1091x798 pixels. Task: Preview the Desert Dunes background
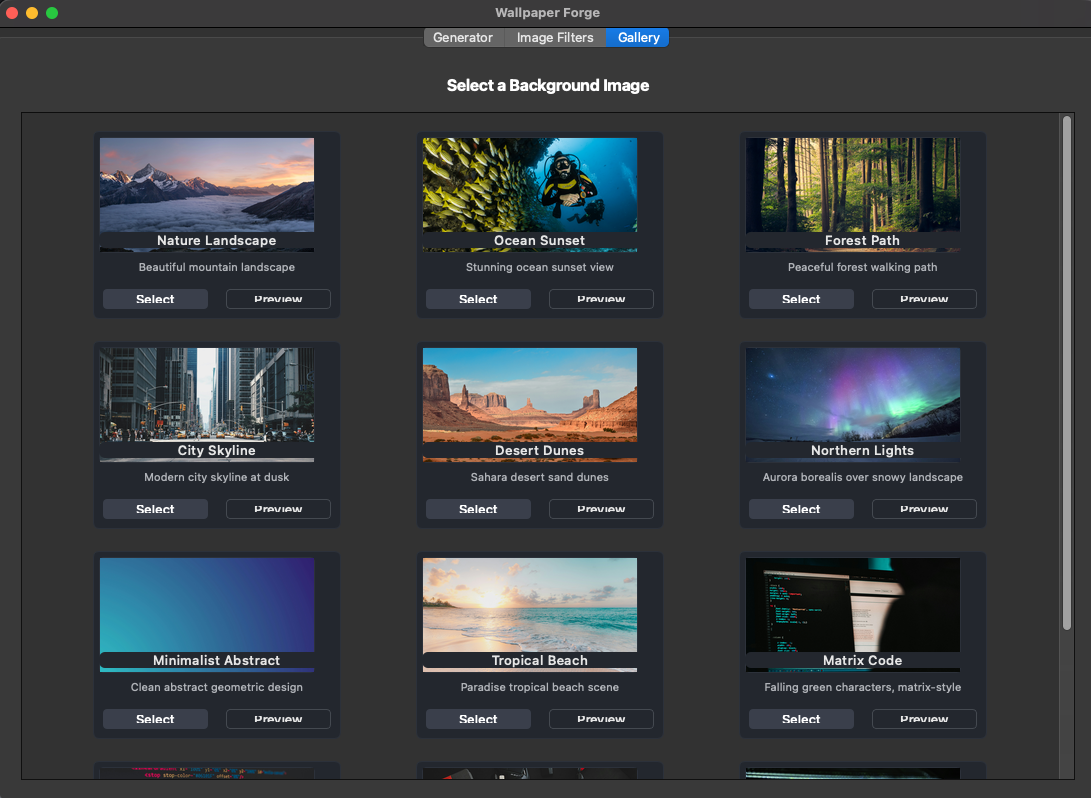point(601,509)
